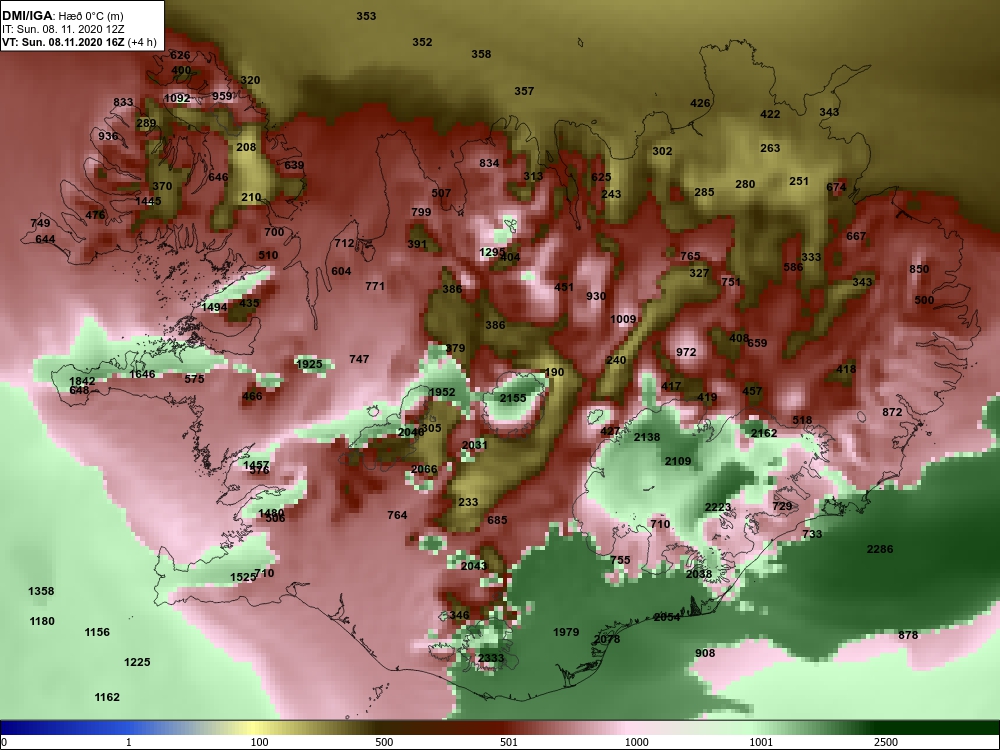
Task: Click the map value 2109
Action: pyautogui.click(x=678, y=461)
